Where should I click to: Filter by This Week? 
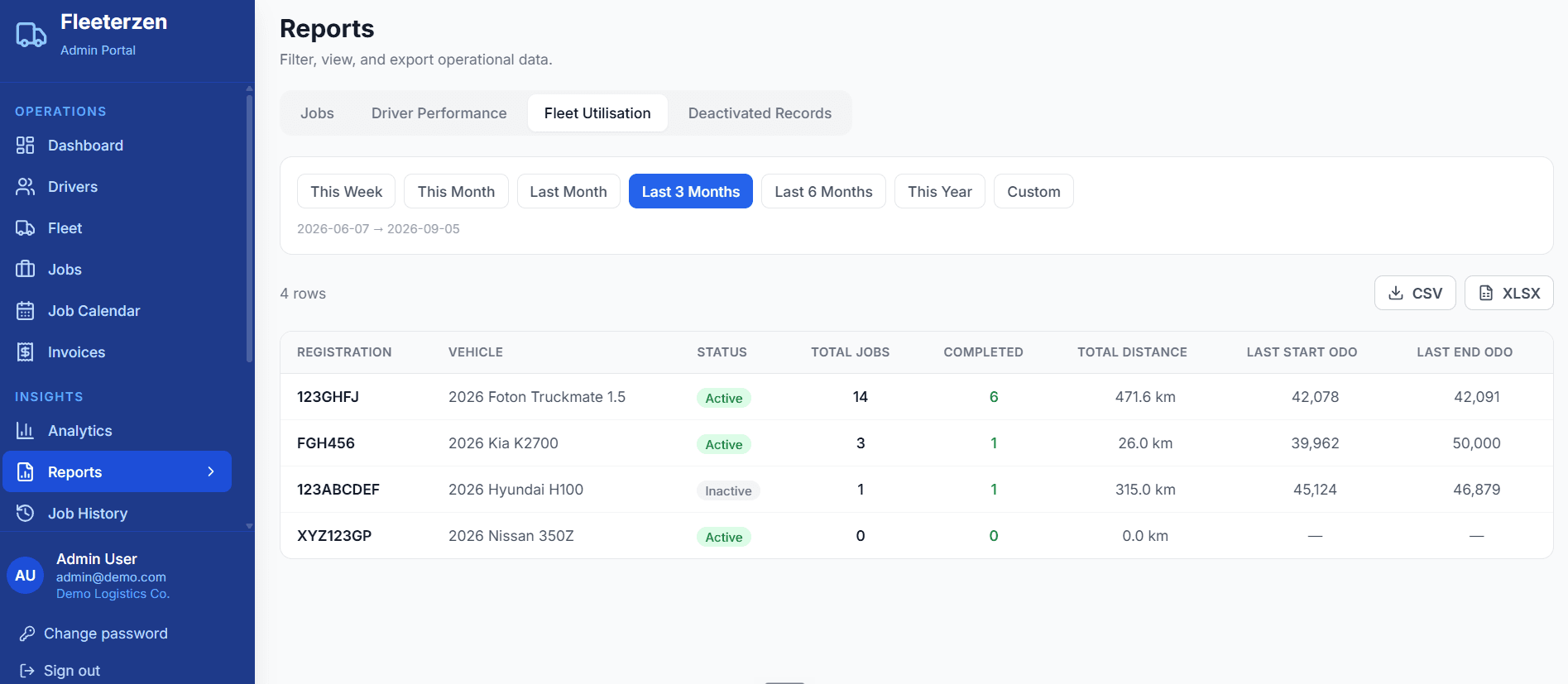coord(346,191)
